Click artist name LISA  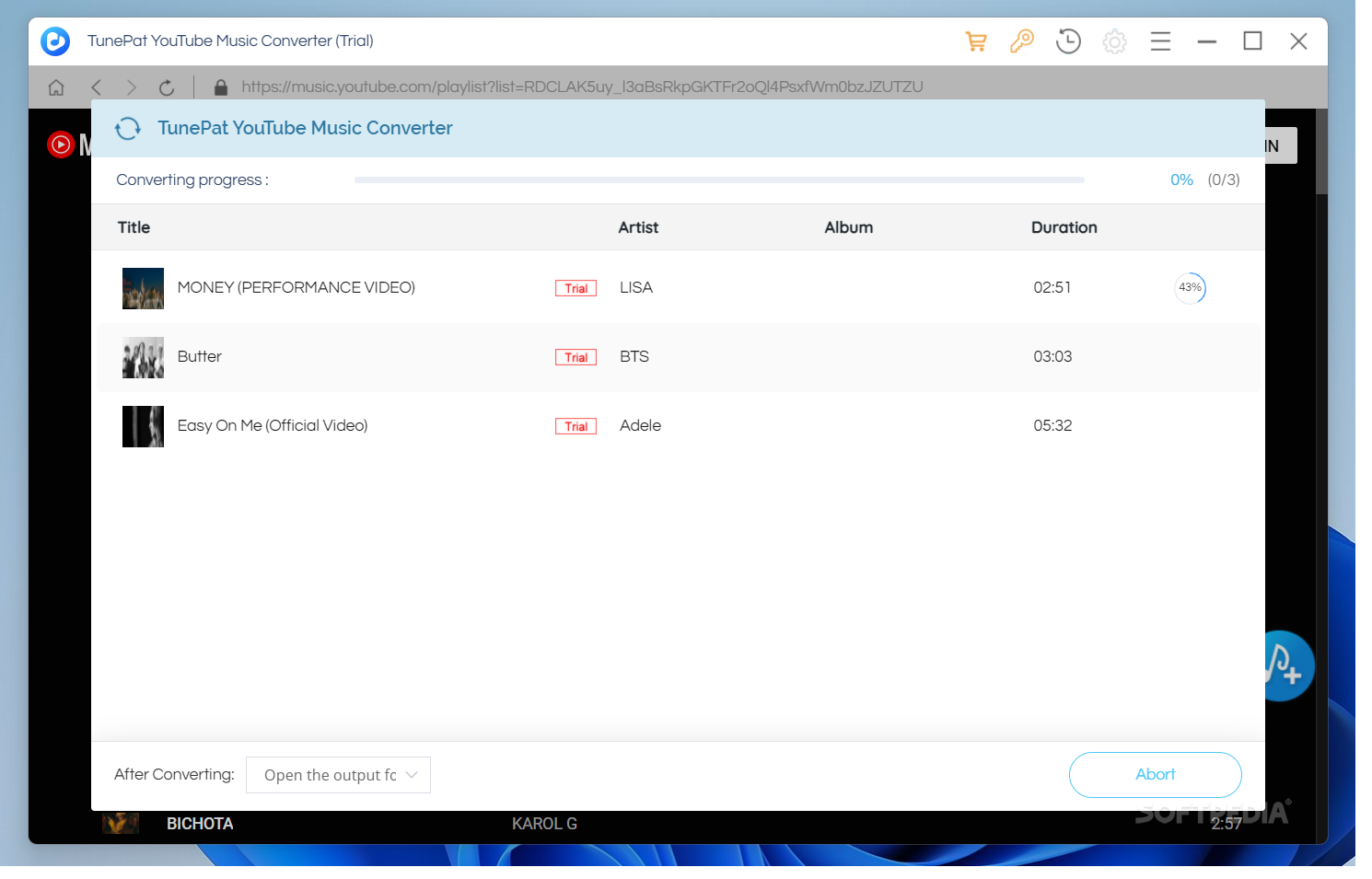pyautogui.click(x=636, y=287)
